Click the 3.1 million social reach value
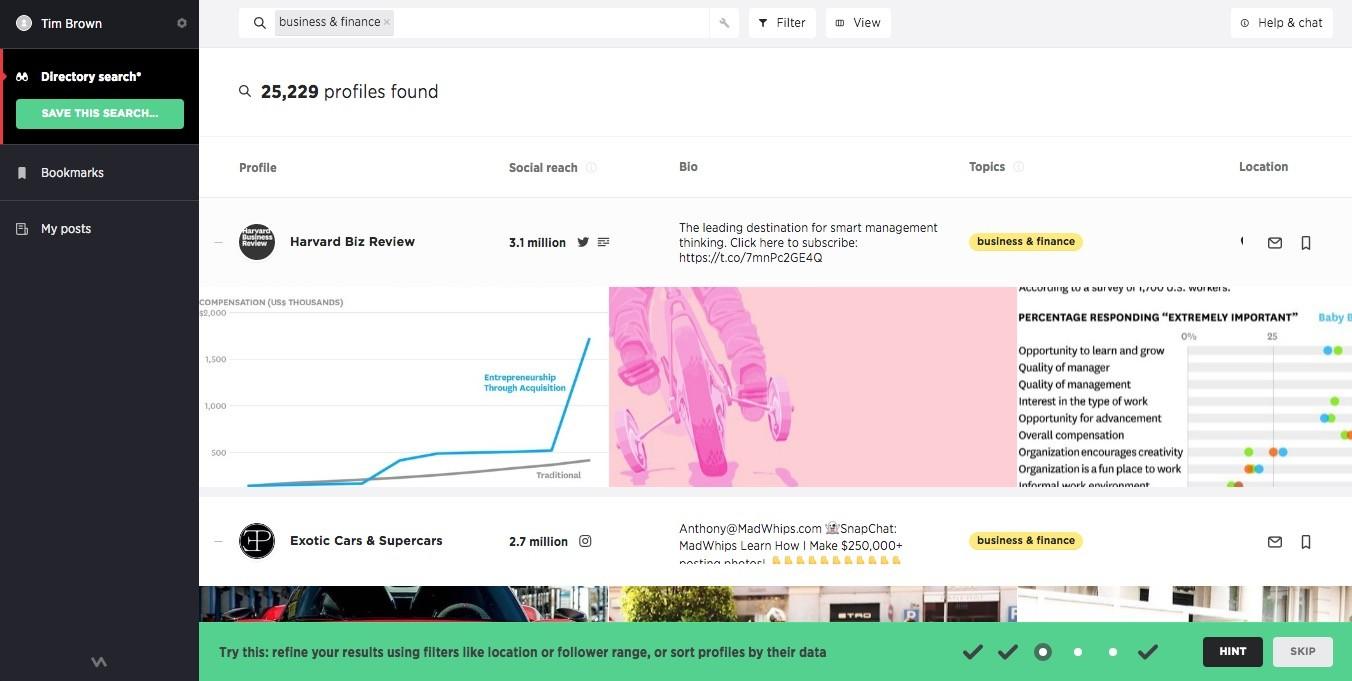The width and height of the screenshot is (1352, 681). click(x=537, y=243)
